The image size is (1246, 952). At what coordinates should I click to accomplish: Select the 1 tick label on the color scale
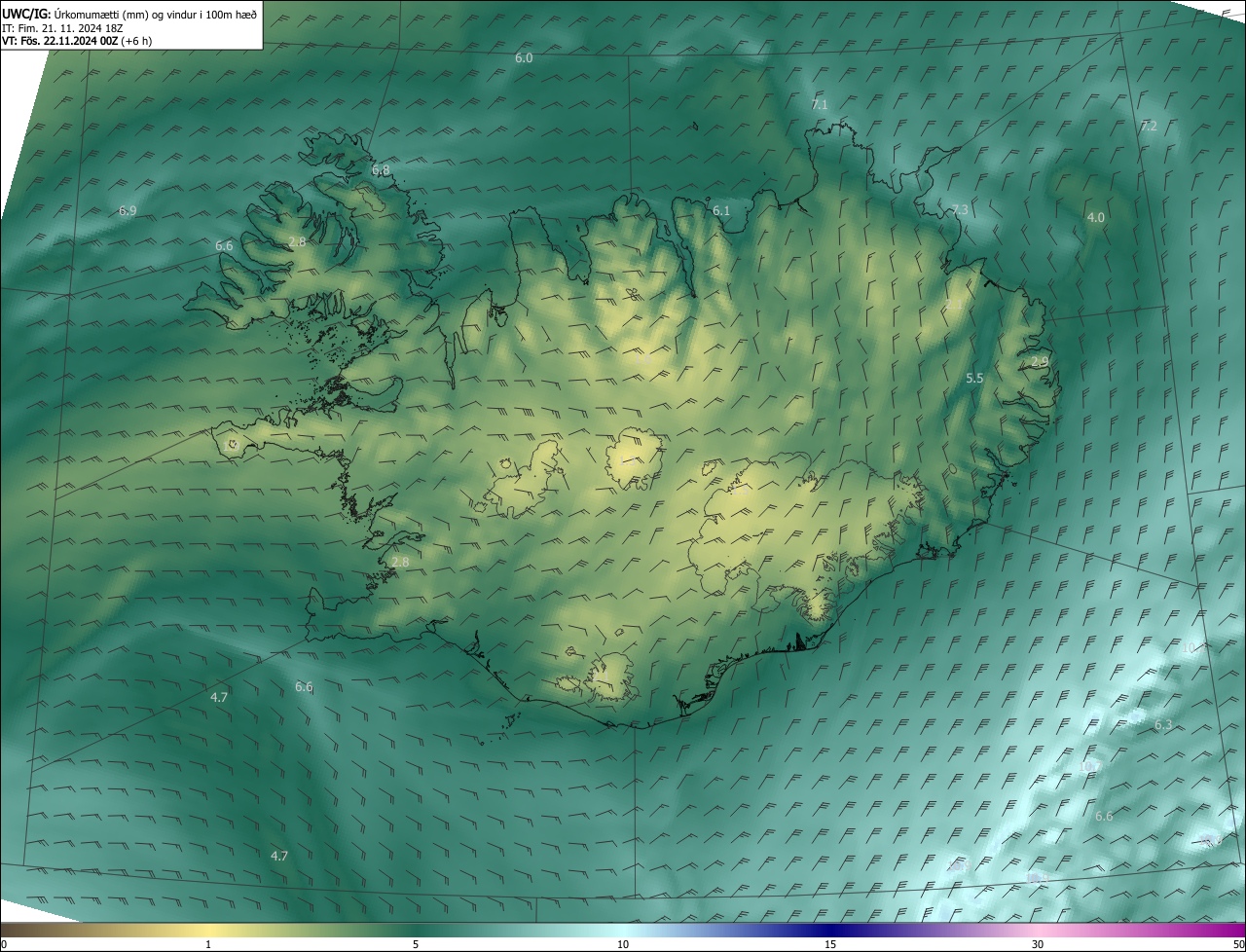pyautogui.click(x=208, y=944)
